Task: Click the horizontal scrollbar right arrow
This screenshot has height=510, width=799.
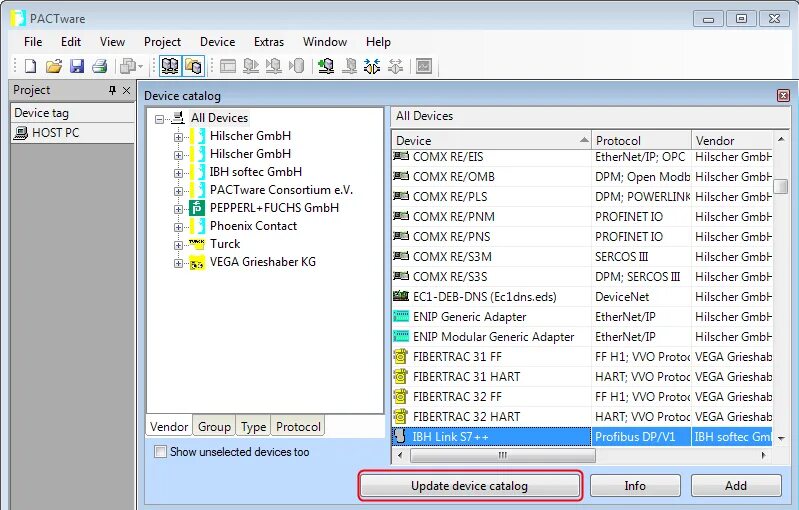Action: click(x=763, y=455)
